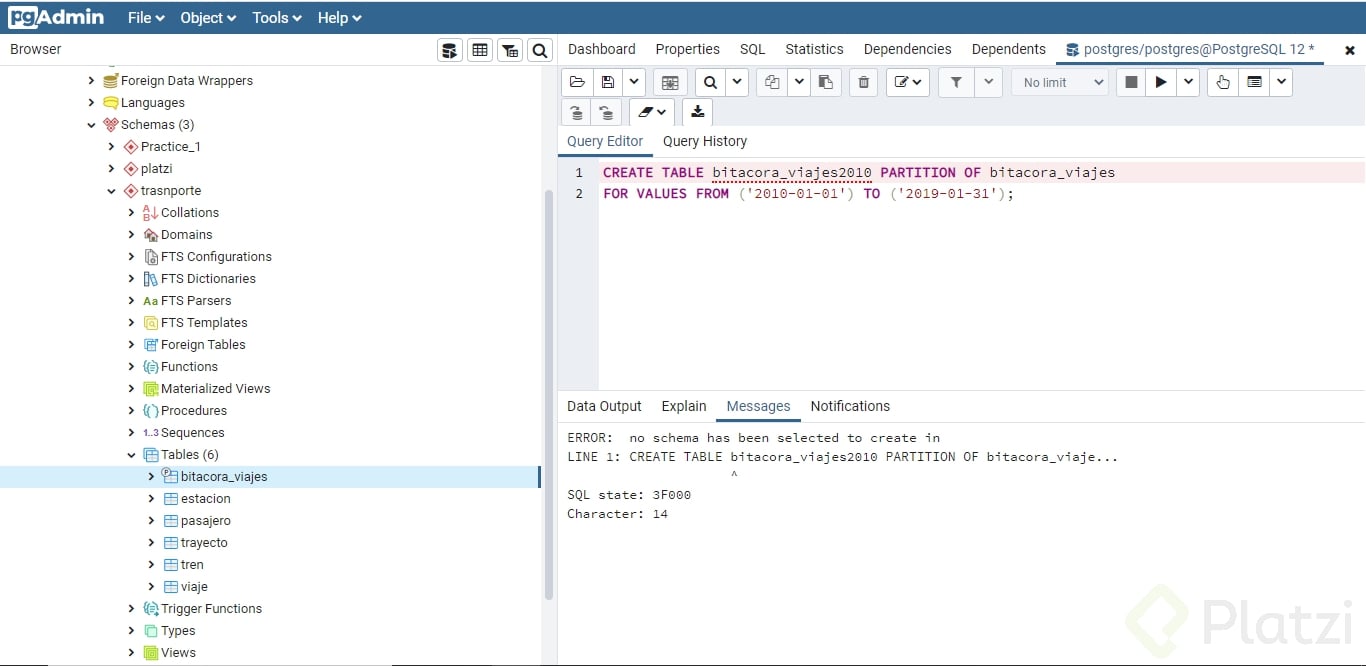
Task: Expand the Practice_1 schema node
Action: coord(111,147)
